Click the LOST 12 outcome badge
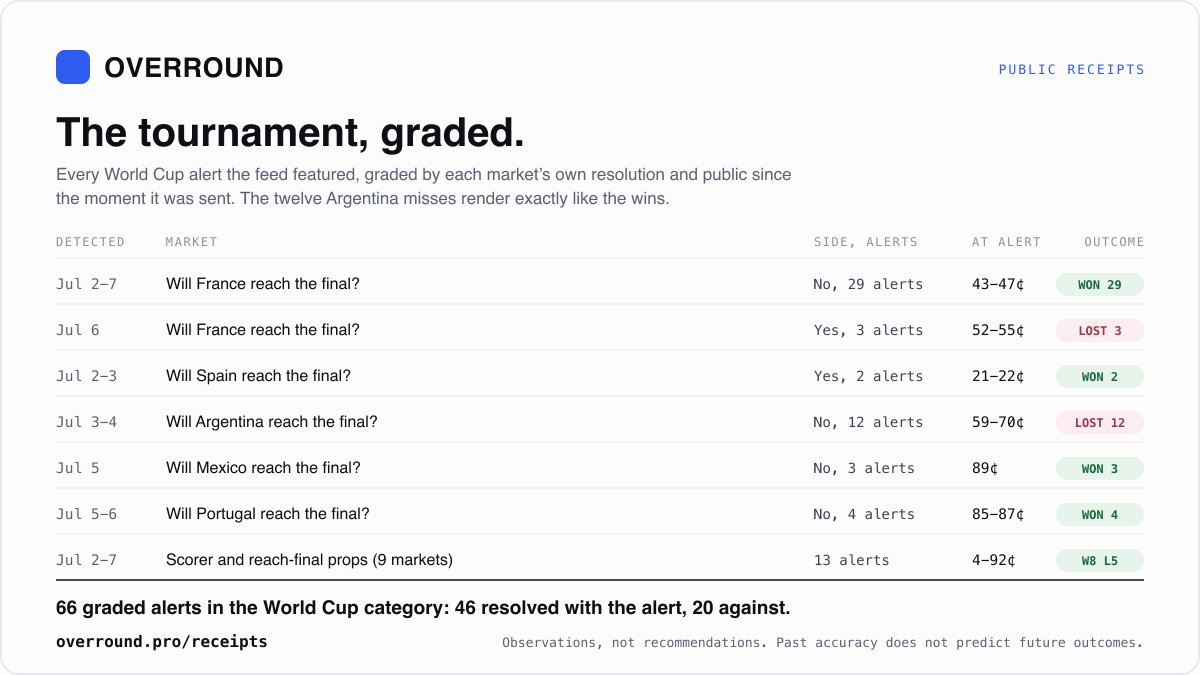This screenshot has width=1200, height=675. pyautogui.click(x=1099, y=423)
